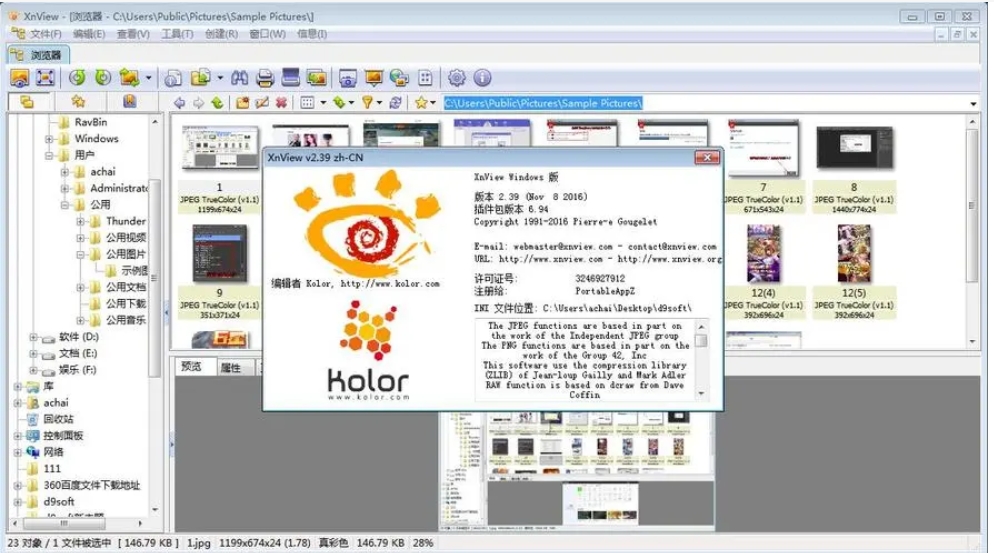Switch to the categories bookmark tab
Viewport: 994px width, 553px height.
pos(129,101)
